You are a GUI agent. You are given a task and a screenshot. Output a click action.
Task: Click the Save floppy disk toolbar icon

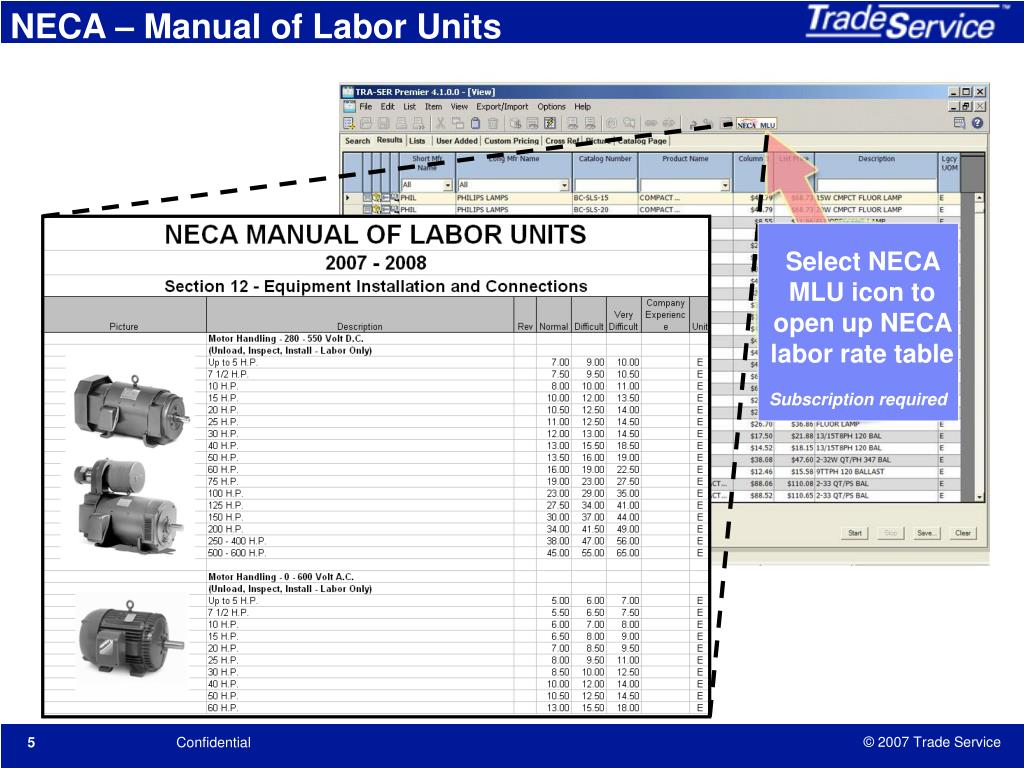(x=384, y=123)
